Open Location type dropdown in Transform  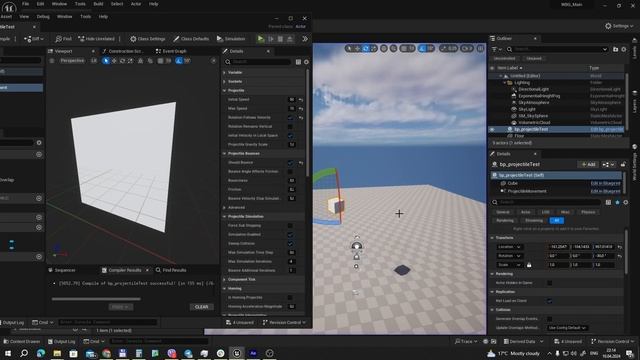509,247
